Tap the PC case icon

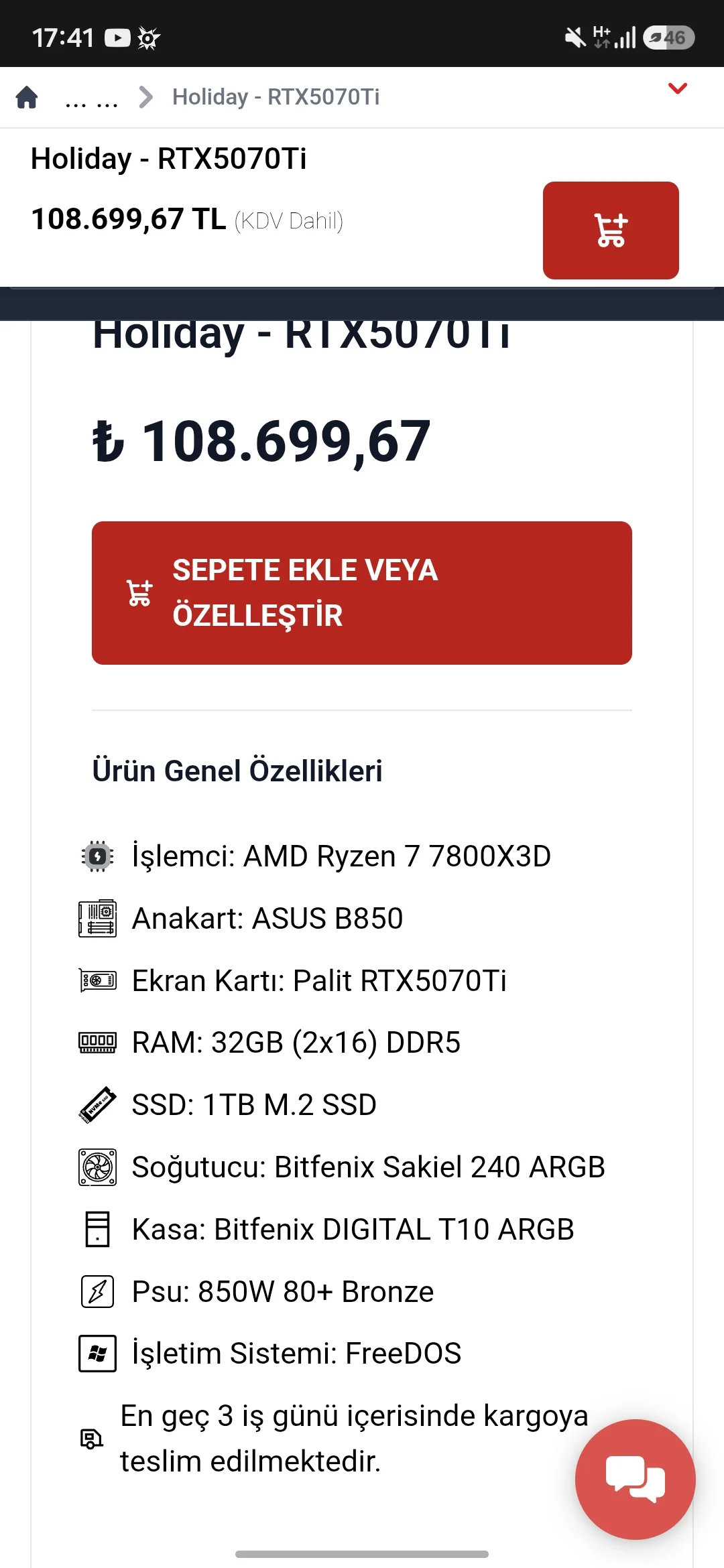click(97, 1229)
